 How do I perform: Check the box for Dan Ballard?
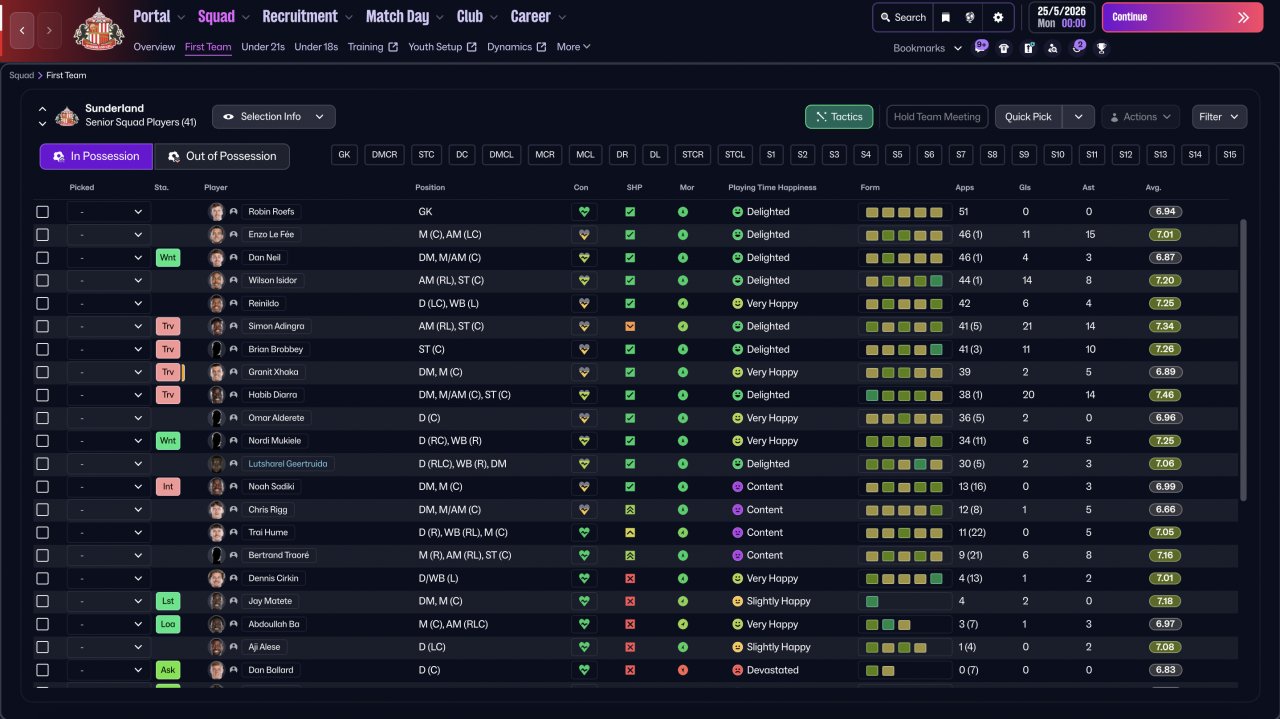42,670
